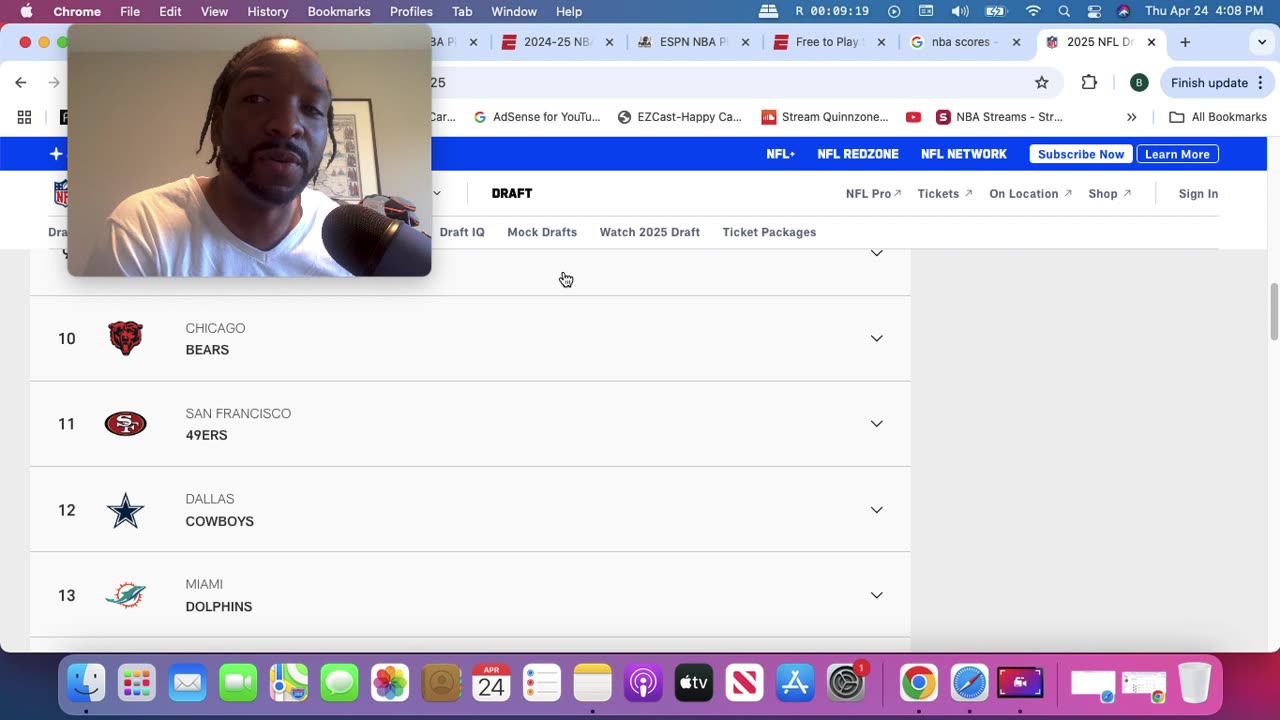Click the Learn More button
1280x720 pixels.
[x=1177, y=154]
